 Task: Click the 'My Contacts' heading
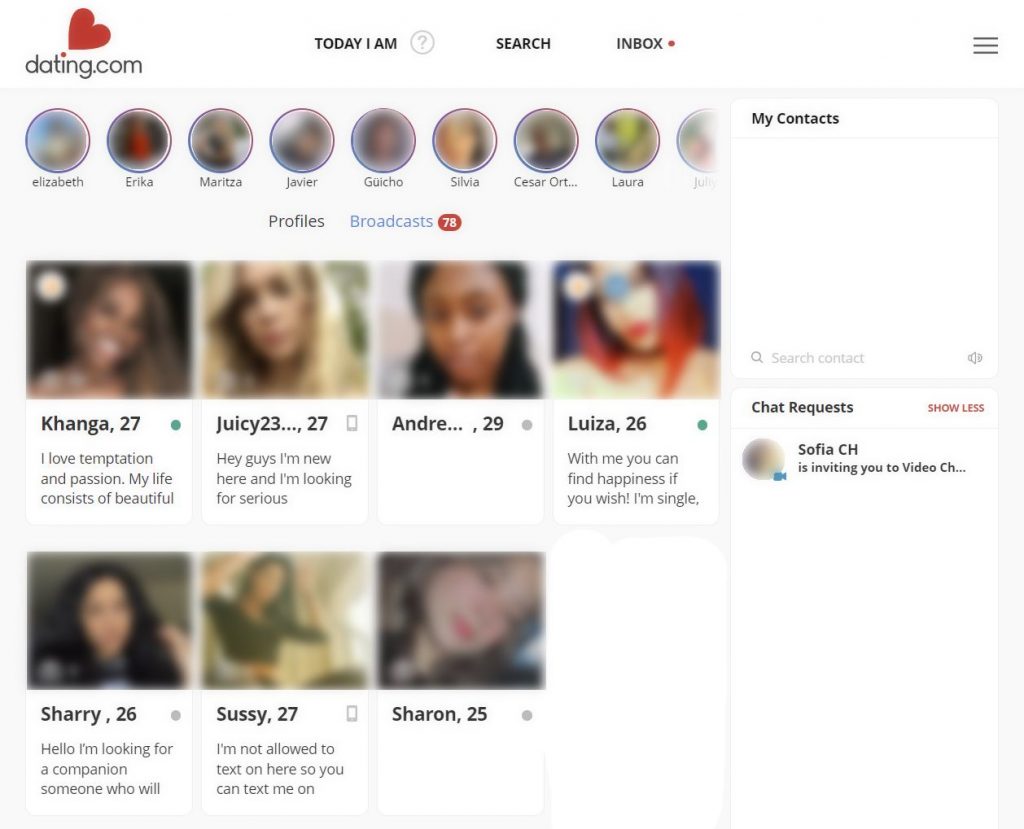795,118
